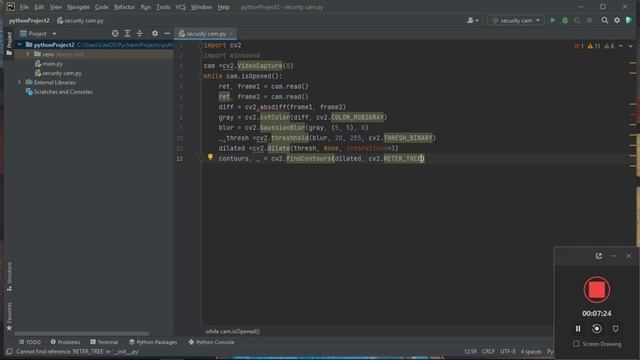Click the restart recording circular icon

pyautogui.click(x=597, y=329)
